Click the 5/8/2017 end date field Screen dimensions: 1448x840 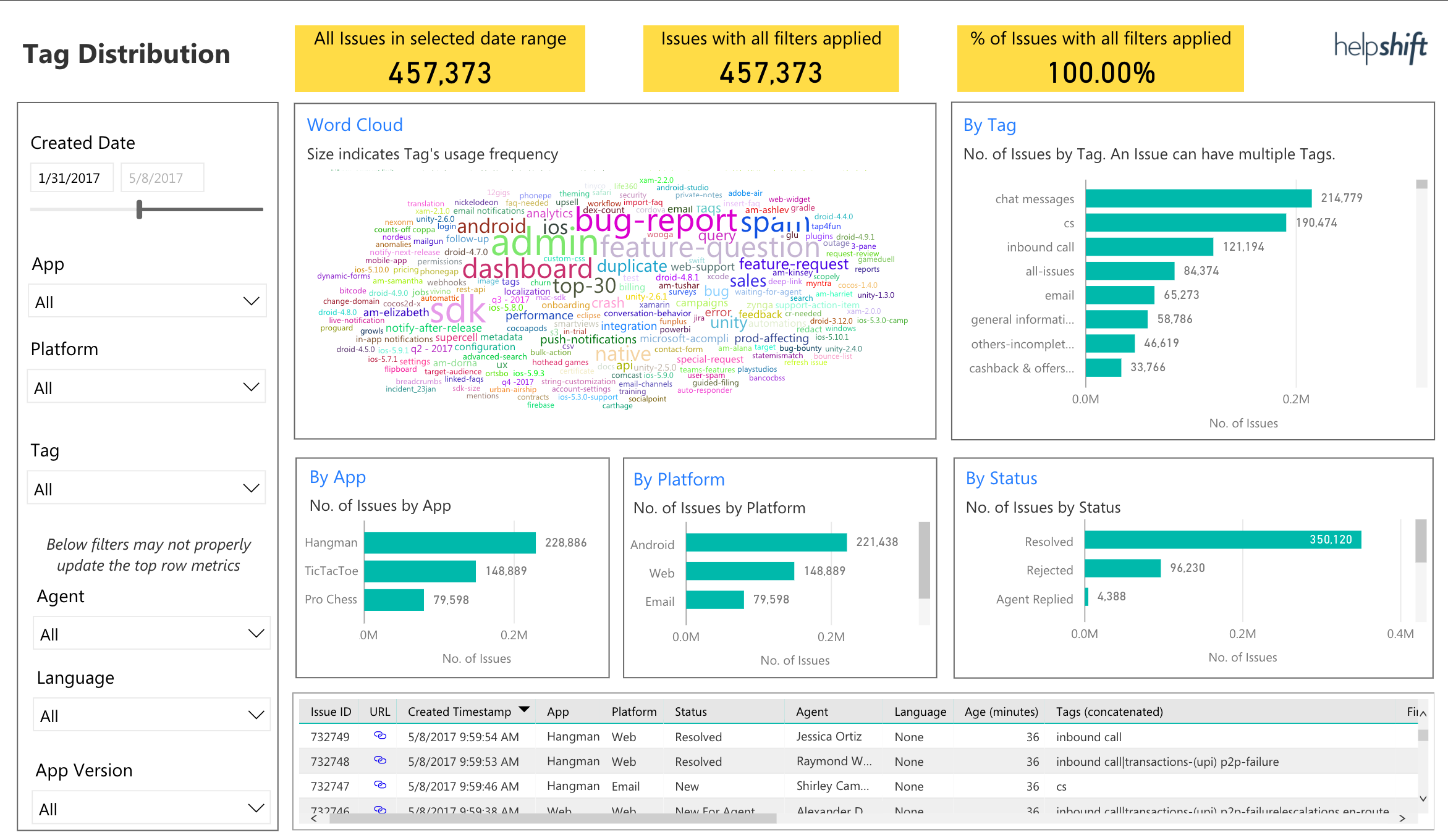tap(162, 177)
